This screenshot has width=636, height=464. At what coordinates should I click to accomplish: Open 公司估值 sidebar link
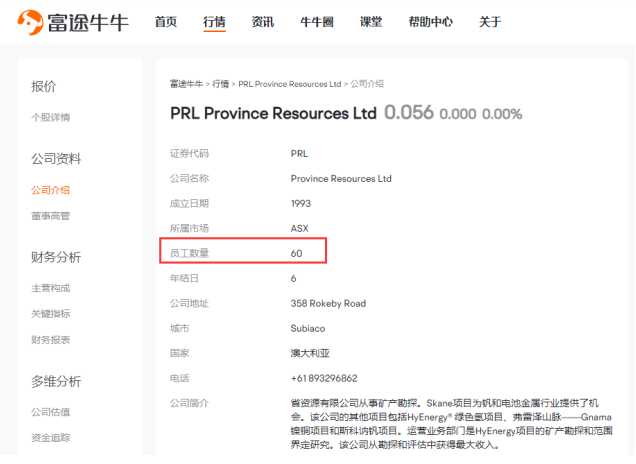click(x=51, y=412)
